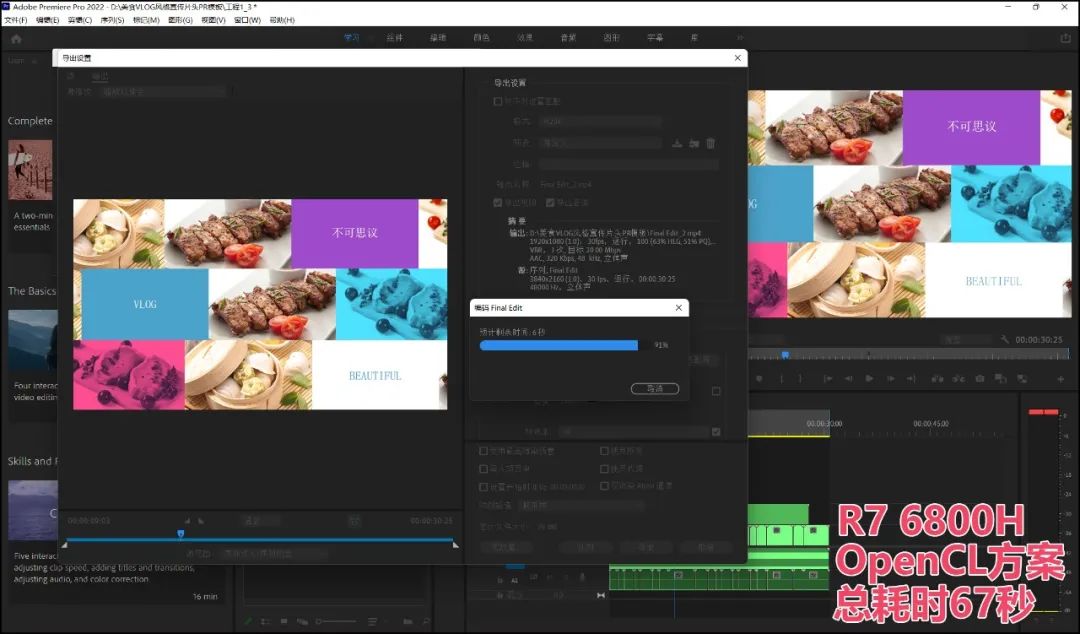Click the wrench settings icon in monitor

[1005, 340]
